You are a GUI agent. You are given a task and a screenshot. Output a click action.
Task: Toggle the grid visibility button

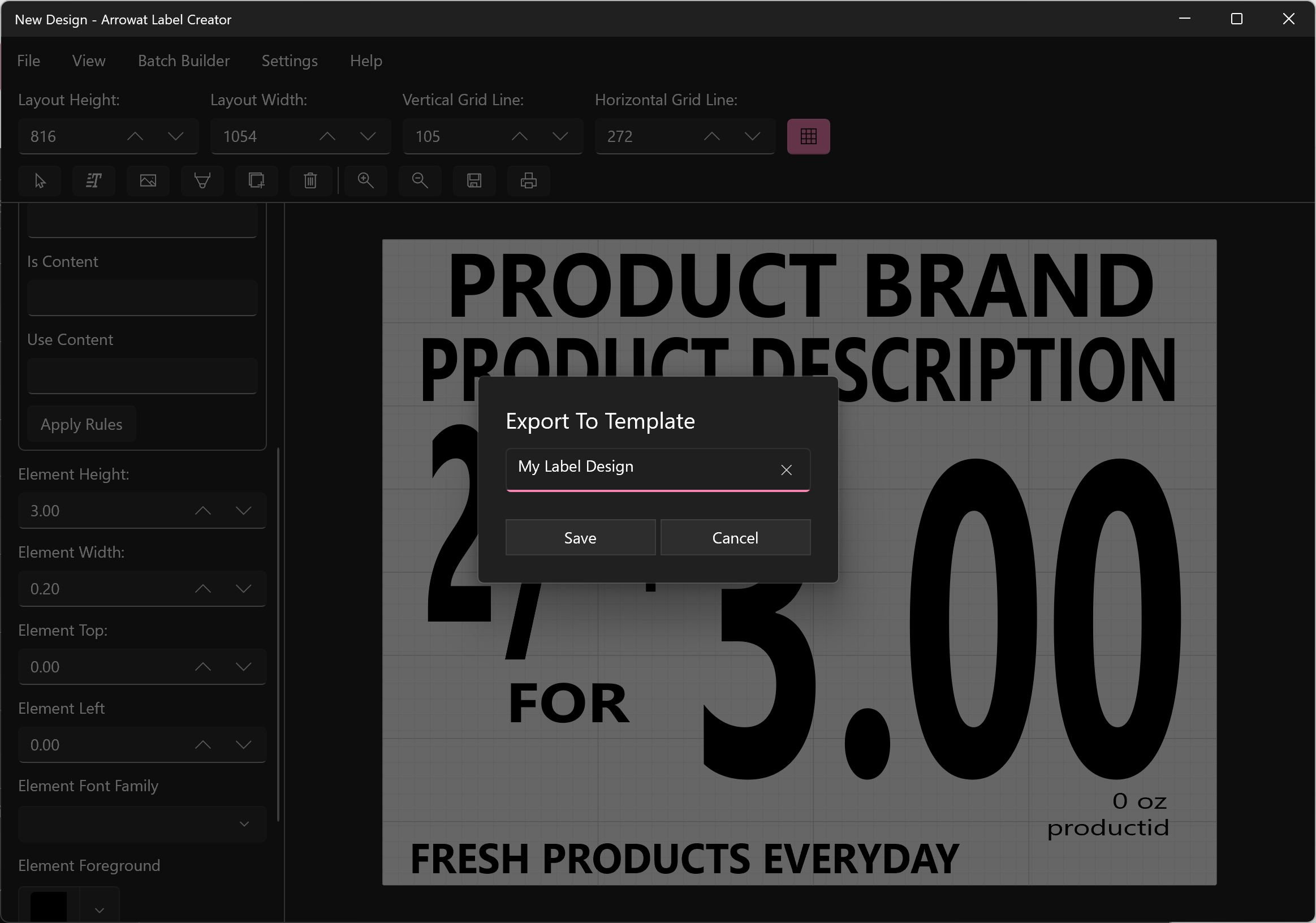click(808, 136)
